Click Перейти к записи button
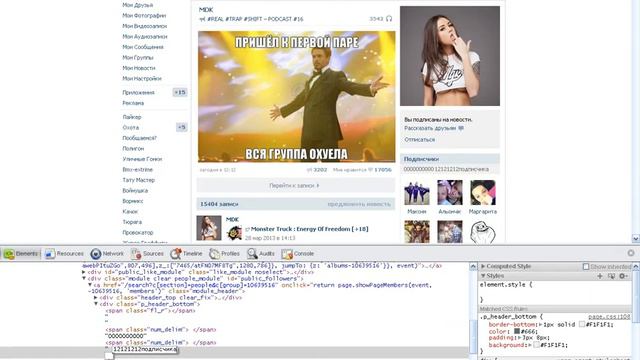 (296, 185)
